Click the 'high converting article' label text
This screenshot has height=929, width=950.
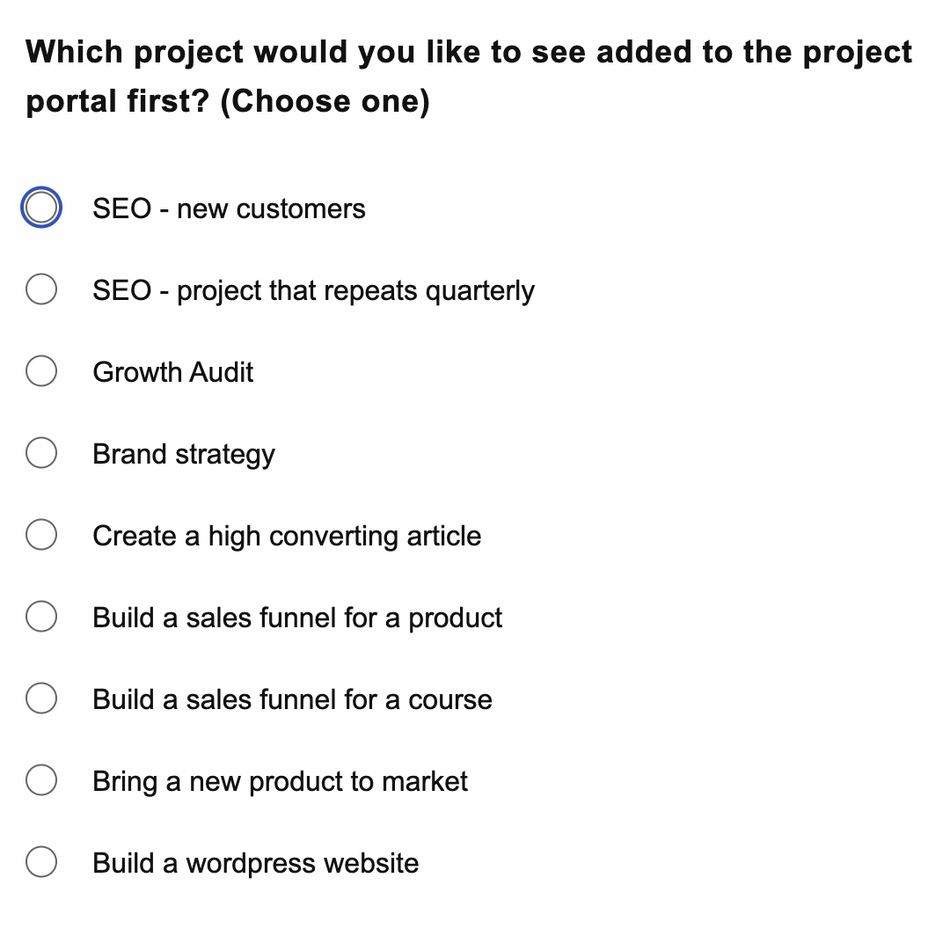pyautogui.click(x=345, y=537)
